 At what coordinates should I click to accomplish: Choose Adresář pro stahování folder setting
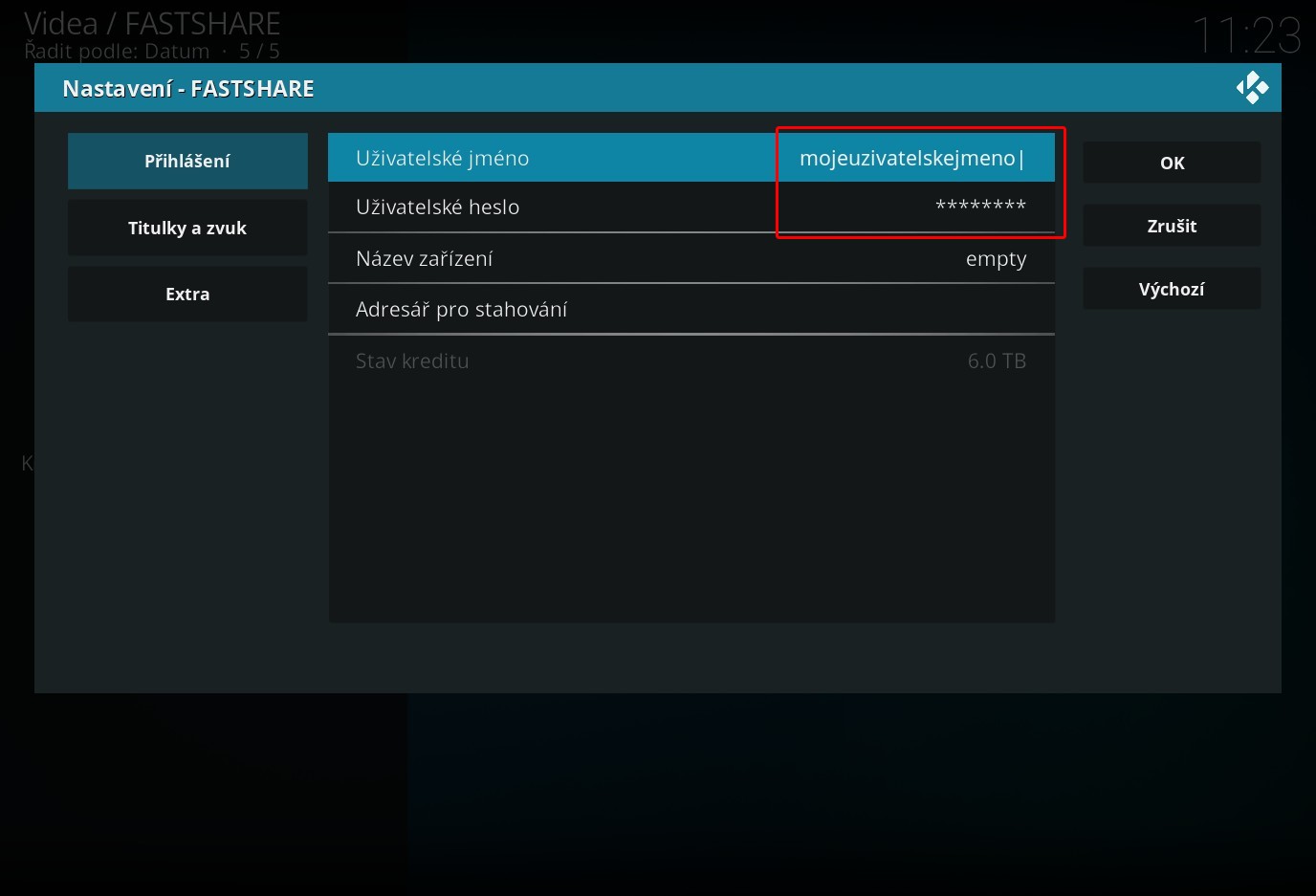691,309
